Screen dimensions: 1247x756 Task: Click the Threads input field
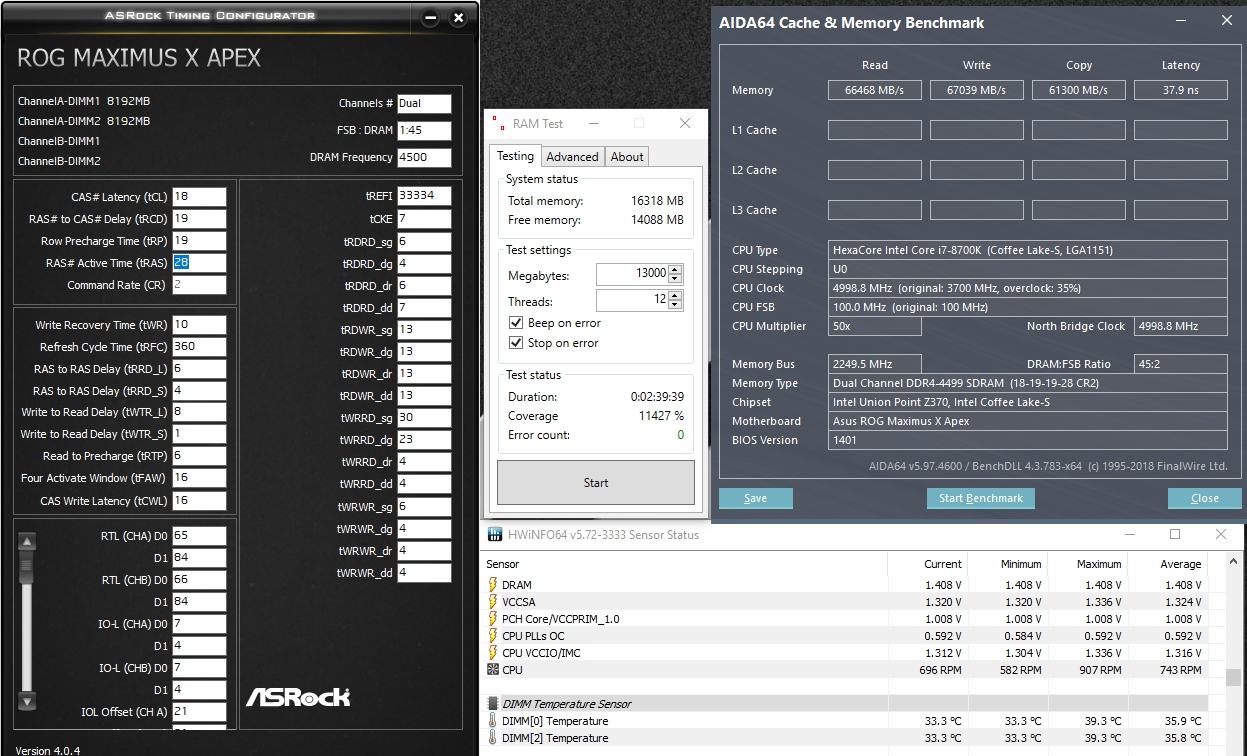tap(632, 300)
